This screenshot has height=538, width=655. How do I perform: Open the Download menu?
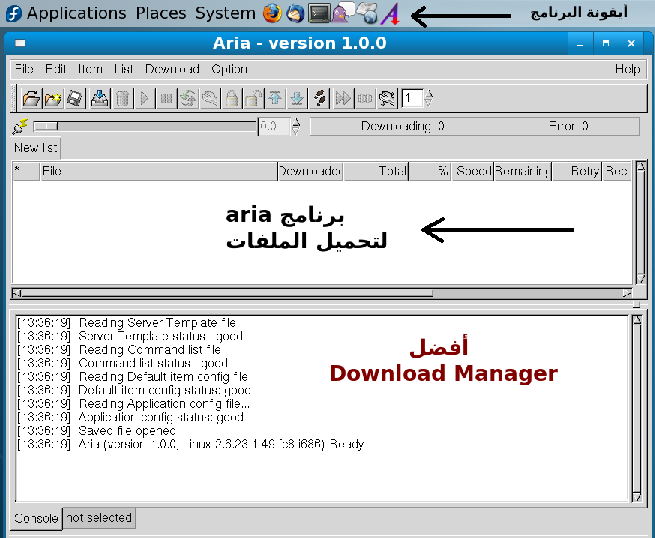[x=172, y=69]
